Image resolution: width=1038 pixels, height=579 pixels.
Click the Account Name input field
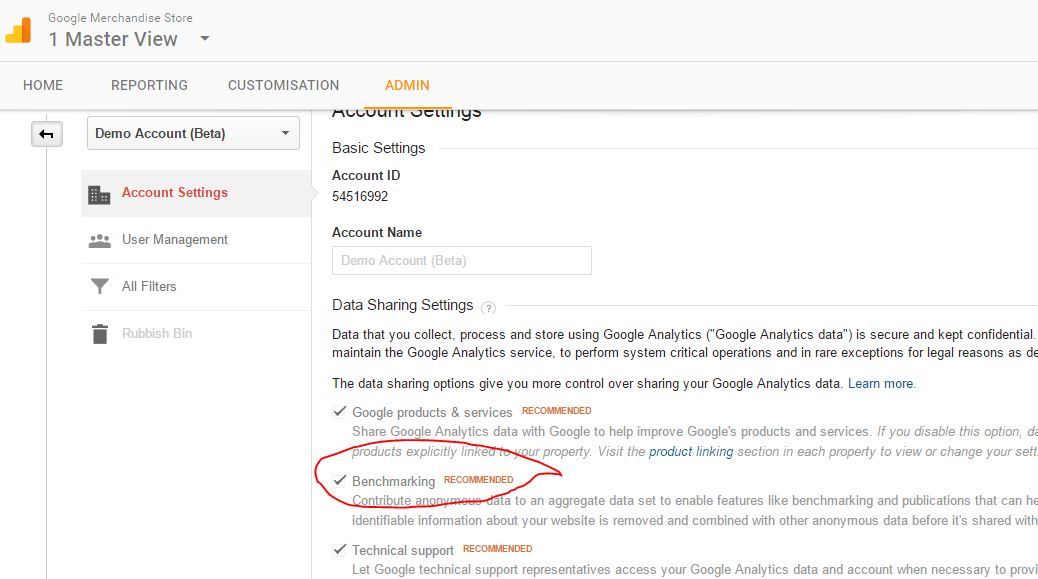[x=461, y=261]
